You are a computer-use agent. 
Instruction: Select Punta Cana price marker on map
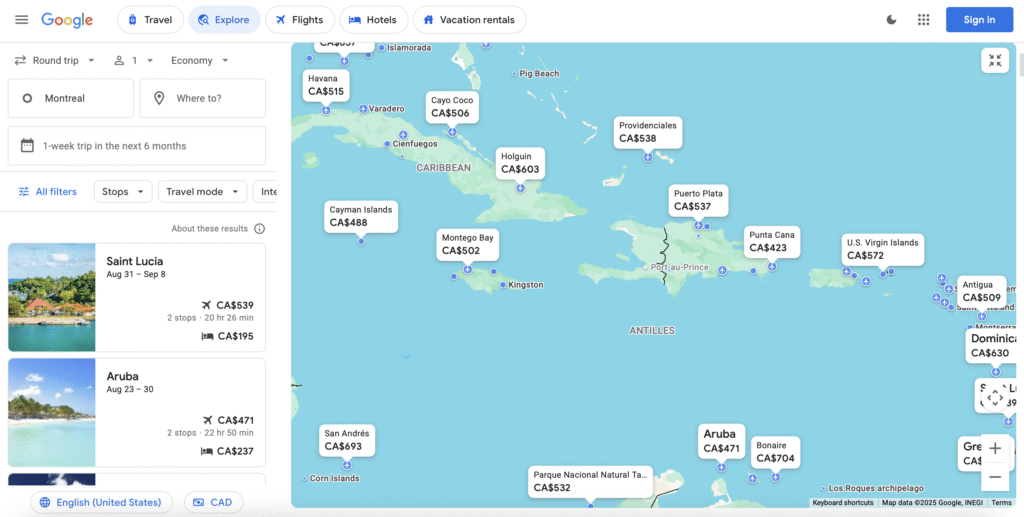(772, 242)
